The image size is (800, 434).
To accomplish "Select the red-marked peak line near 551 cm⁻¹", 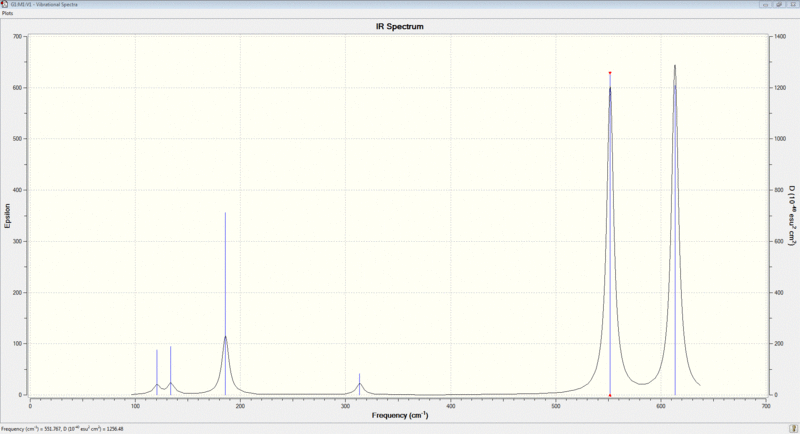I will [610, 234].
